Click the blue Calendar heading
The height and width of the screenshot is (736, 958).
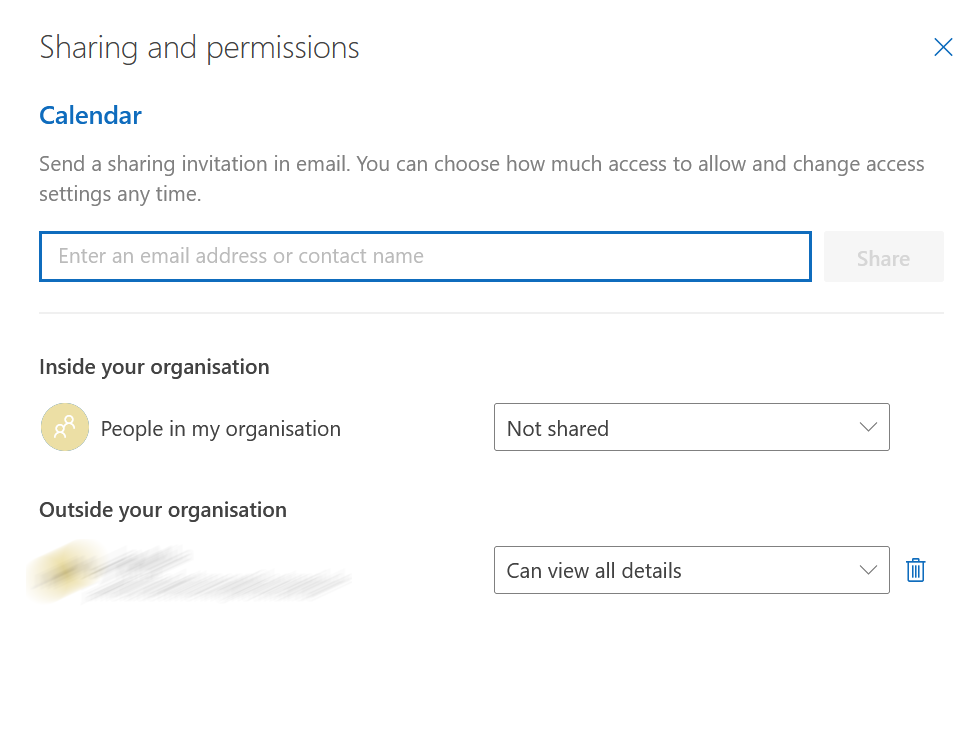(x=90, y=116)
